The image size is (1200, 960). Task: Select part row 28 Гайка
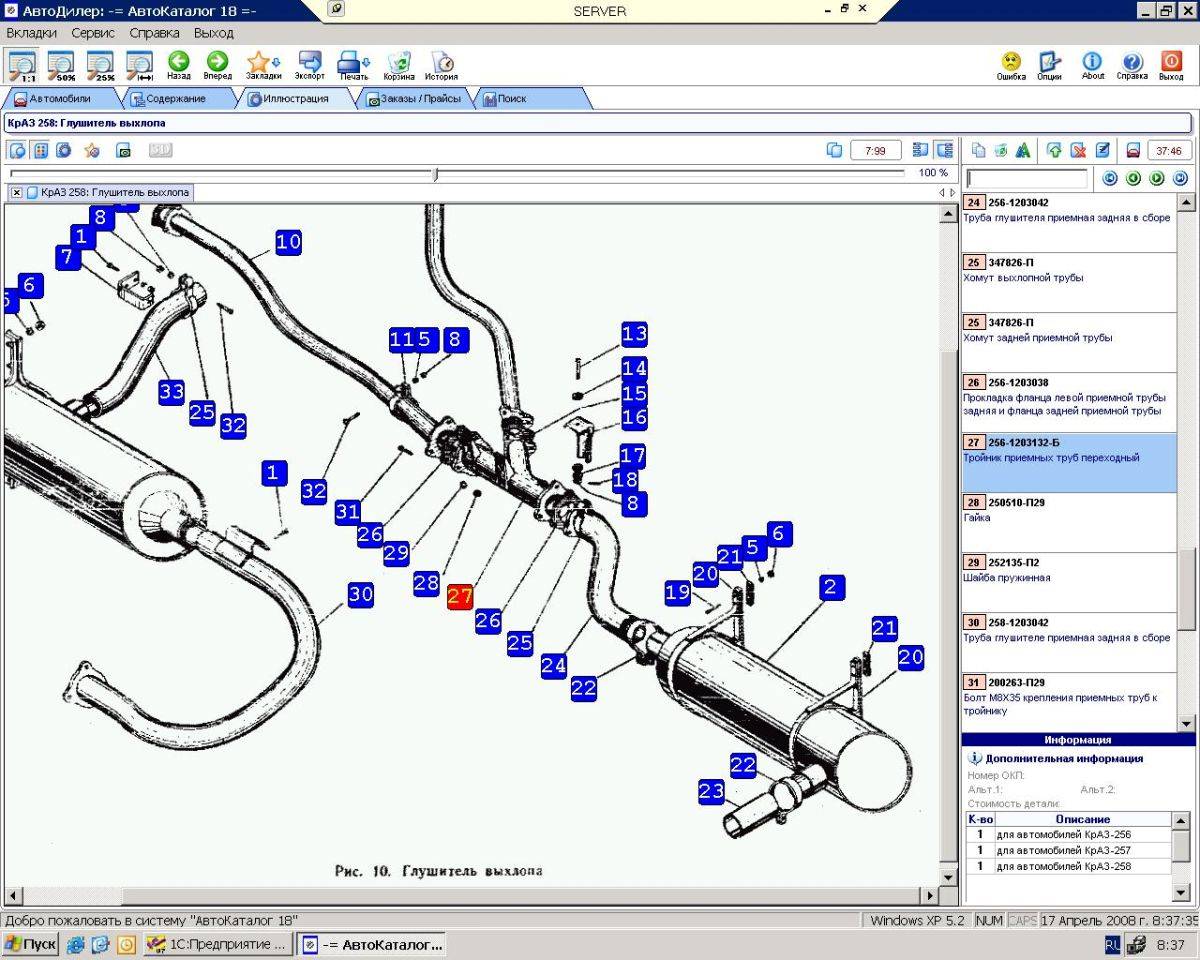[1069, 522]
